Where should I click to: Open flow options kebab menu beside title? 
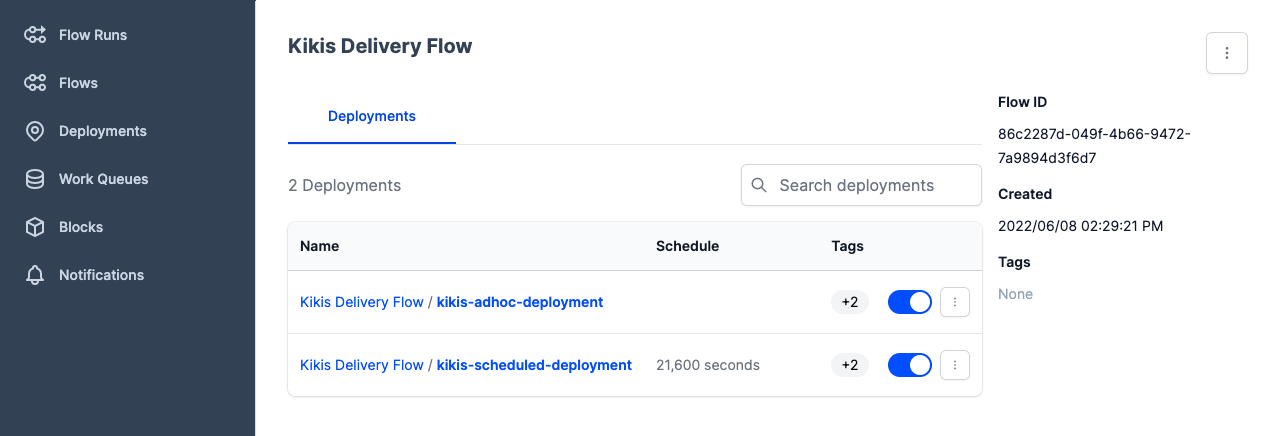(1227, 53)
